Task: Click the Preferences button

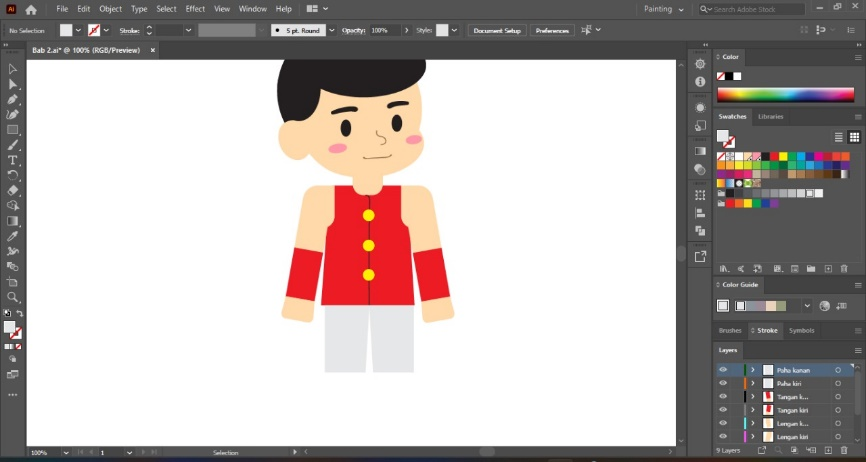Action: [x=552, y=30]
